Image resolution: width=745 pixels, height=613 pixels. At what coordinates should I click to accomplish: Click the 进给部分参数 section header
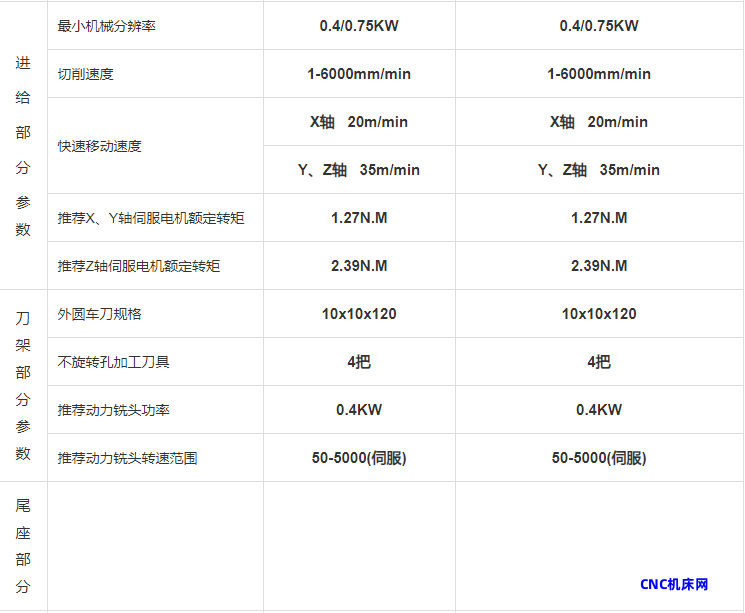pos(23,146)
